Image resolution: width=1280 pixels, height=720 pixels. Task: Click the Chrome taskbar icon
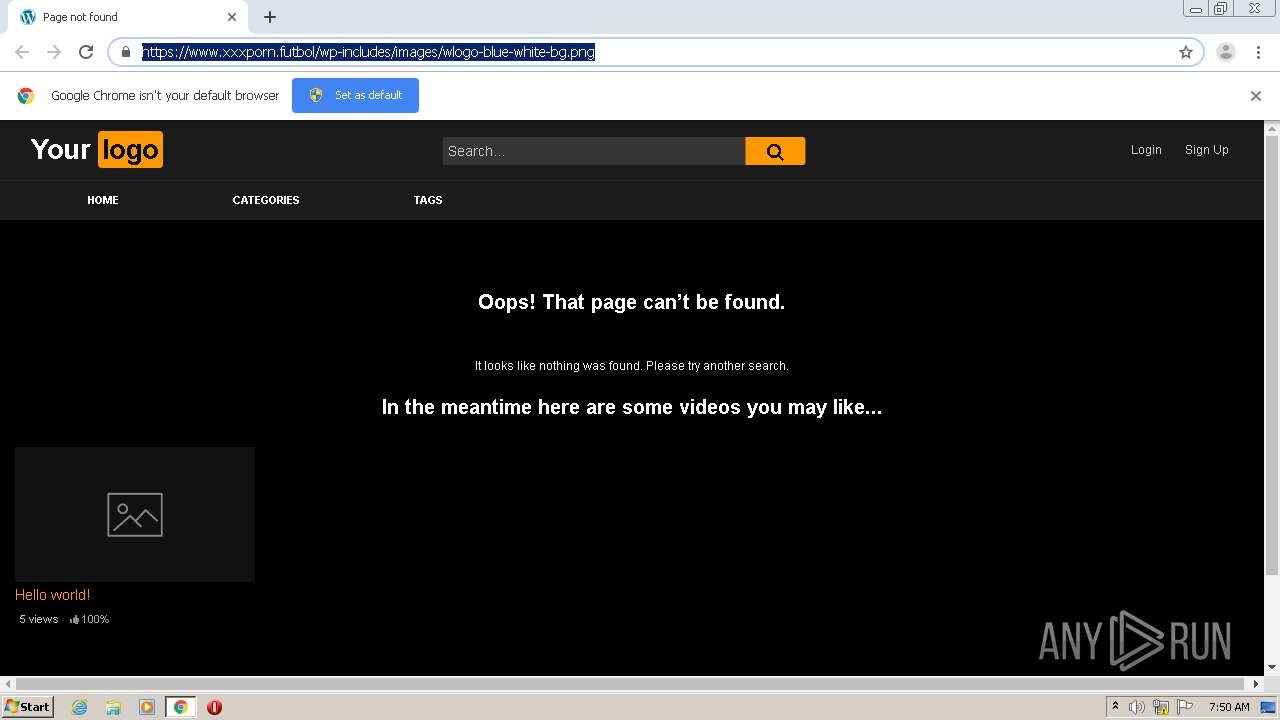pyautogui.click(x=181, y=707)
